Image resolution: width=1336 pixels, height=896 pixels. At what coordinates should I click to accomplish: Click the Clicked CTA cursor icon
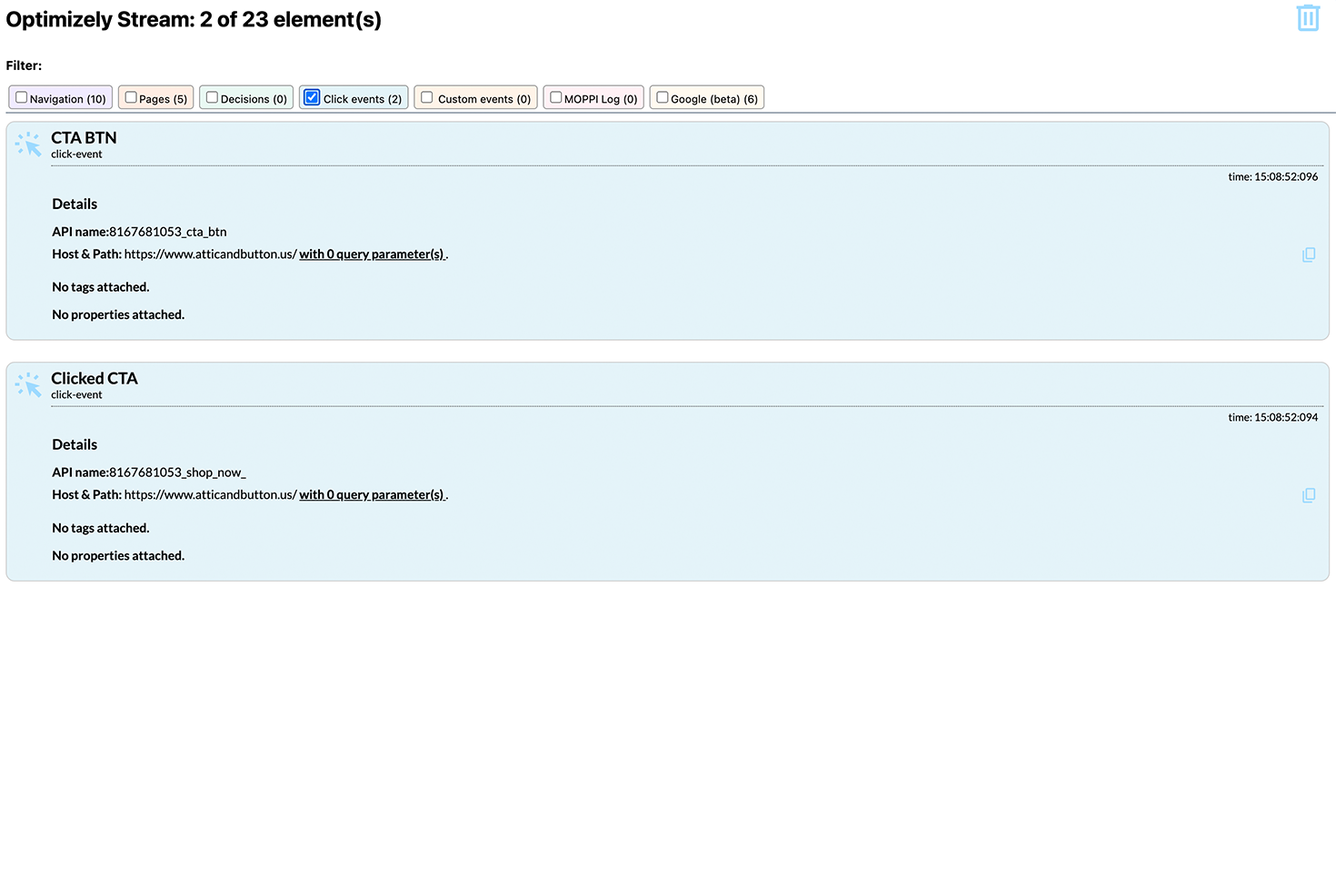(x=28, y=385)
